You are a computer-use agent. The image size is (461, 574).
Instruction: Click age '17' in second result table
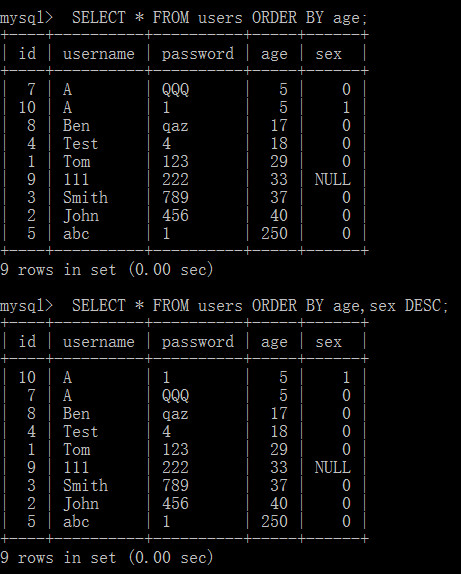(279, 414)
